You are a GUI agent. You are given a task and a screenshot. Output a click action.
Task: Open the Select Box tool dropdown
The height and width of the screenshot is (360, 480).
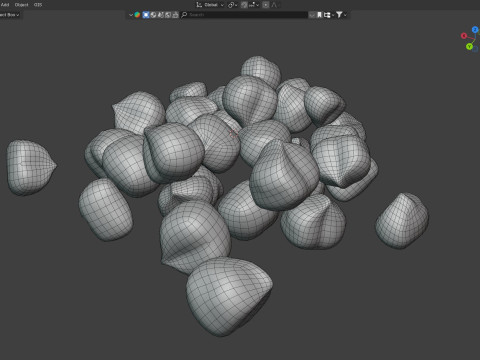[x=10, y=15]
